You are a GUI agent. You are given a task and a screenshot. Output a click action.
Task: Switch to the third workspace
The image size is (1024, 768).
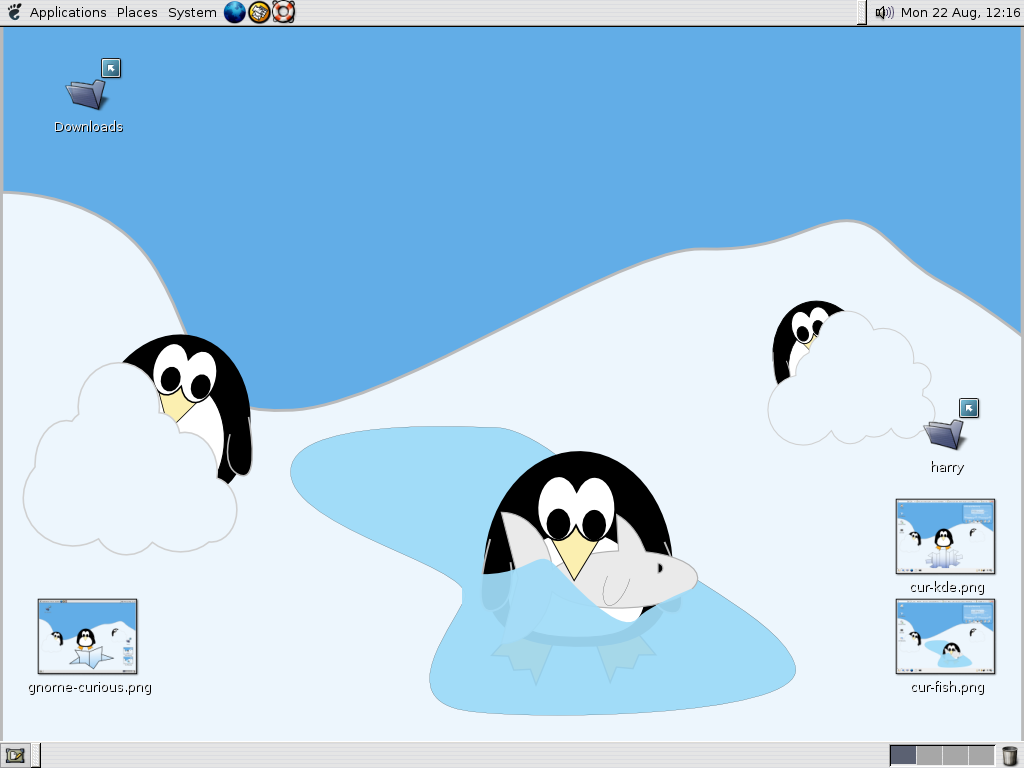pos(955,756)
